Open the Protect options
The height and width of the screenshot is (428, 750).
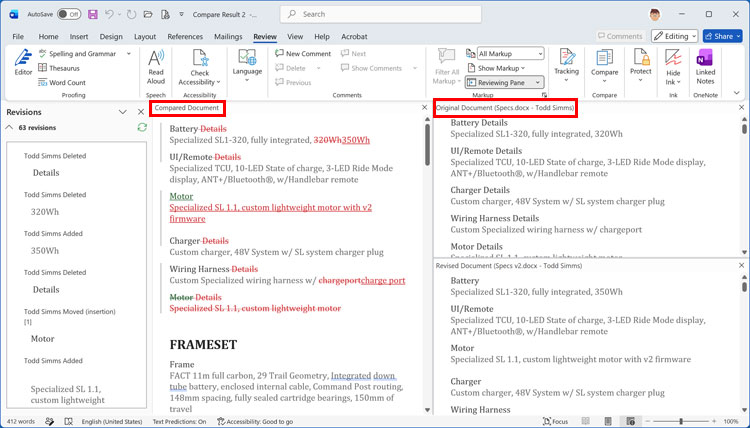[x=640, y=65]
